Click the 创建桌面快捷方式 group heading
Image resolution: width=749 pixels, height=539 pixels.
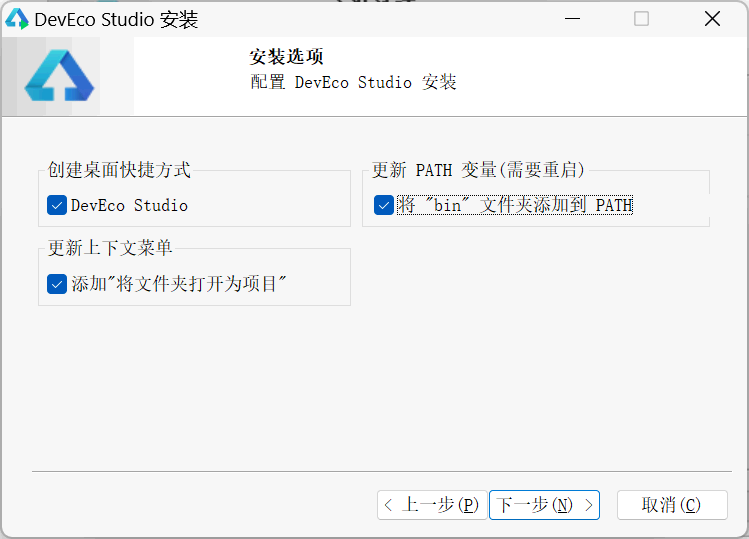point(119,170)
